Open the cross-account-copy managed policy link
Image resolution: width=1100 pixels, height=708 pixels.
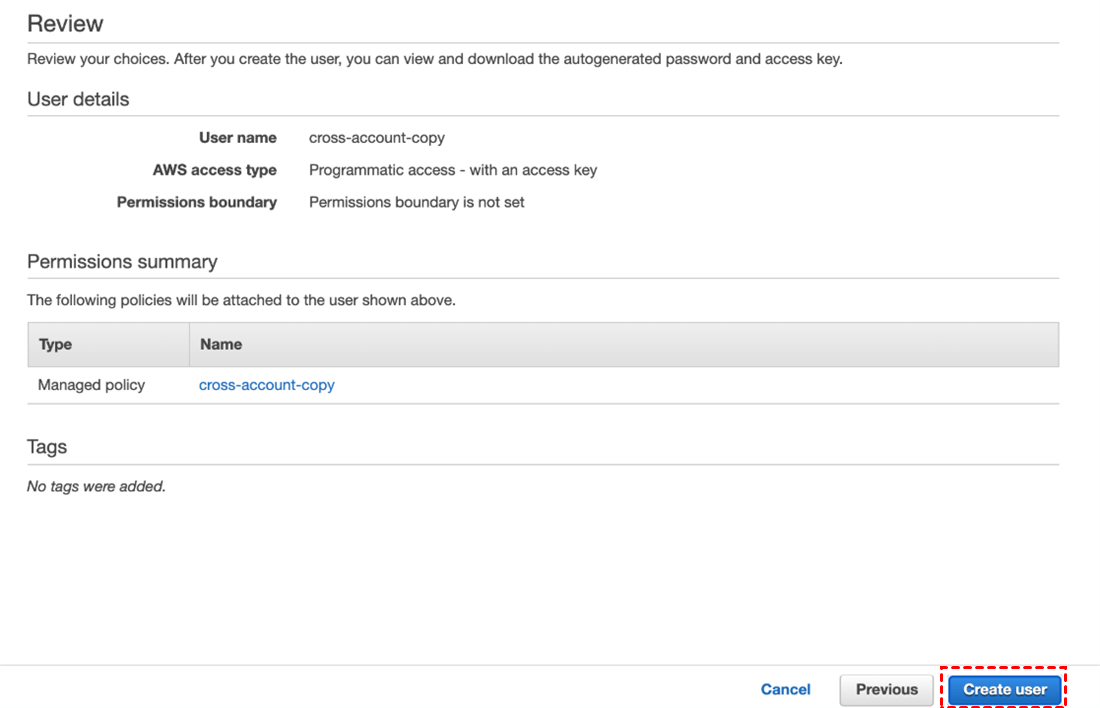click(267, 385)
